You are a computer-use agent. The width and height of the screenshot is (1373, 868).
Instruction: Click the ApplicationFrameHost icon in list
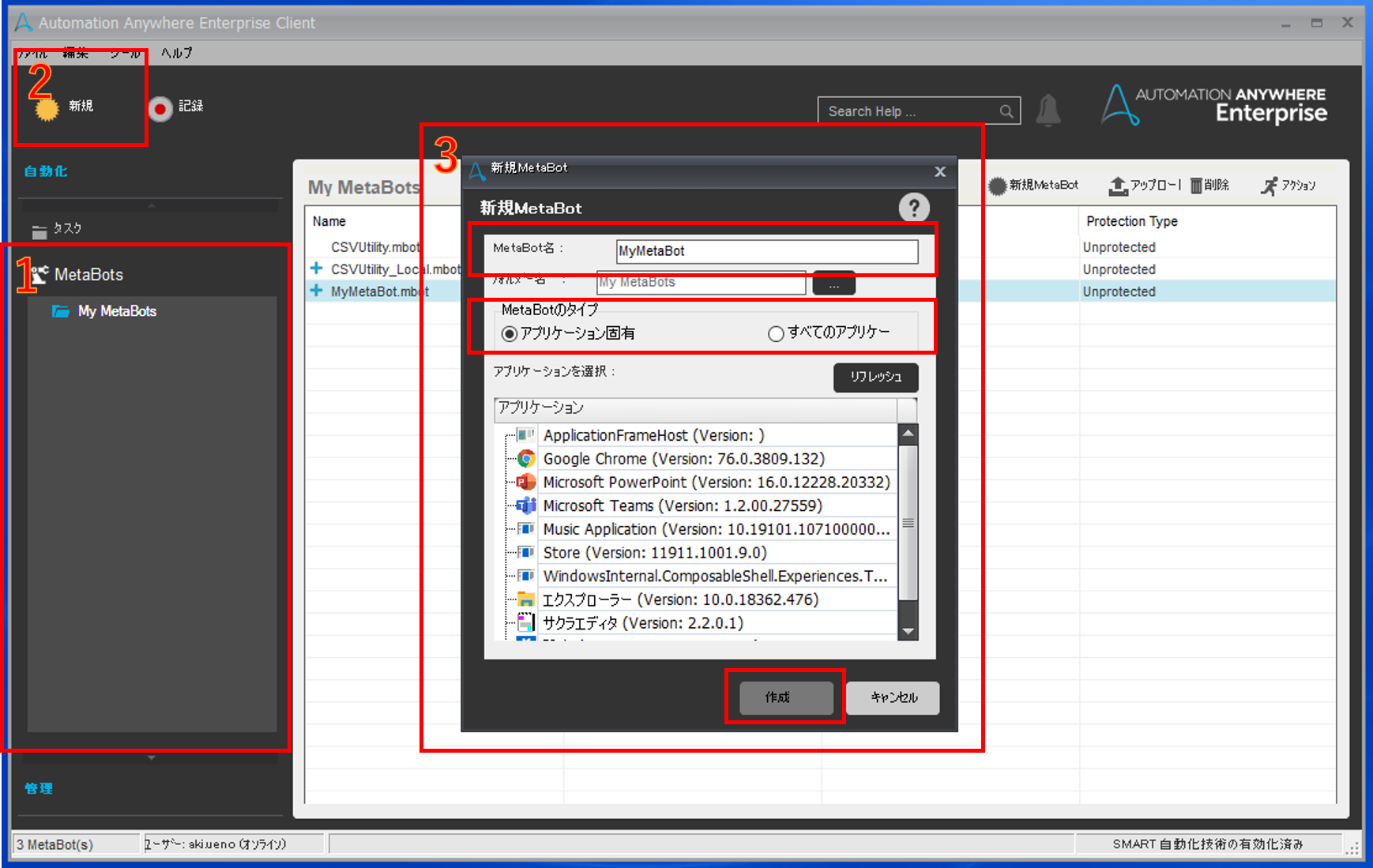pos(525,435)
